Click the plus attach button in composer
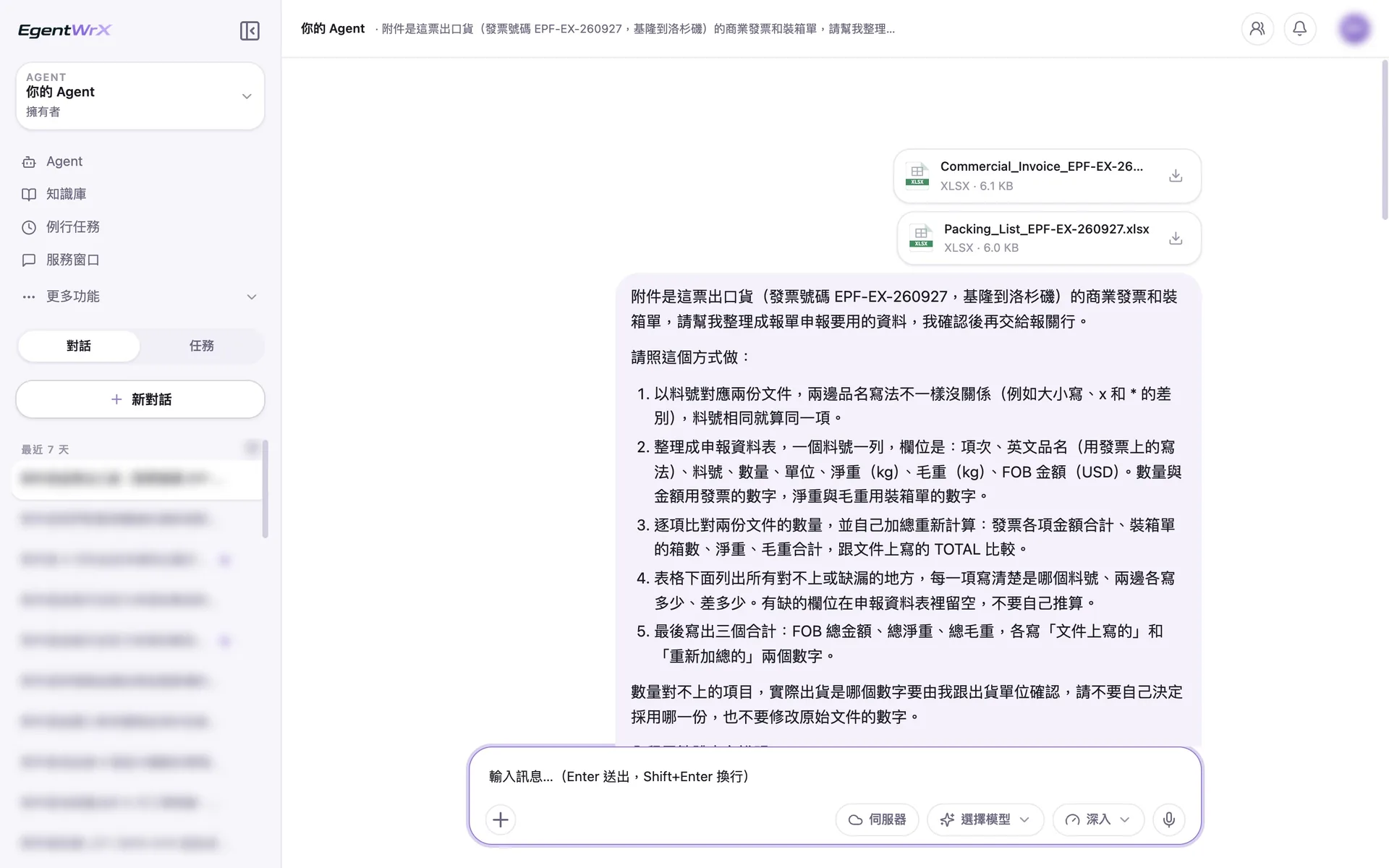The width and height of the screenshot is (1389, 868). point(501,820)
